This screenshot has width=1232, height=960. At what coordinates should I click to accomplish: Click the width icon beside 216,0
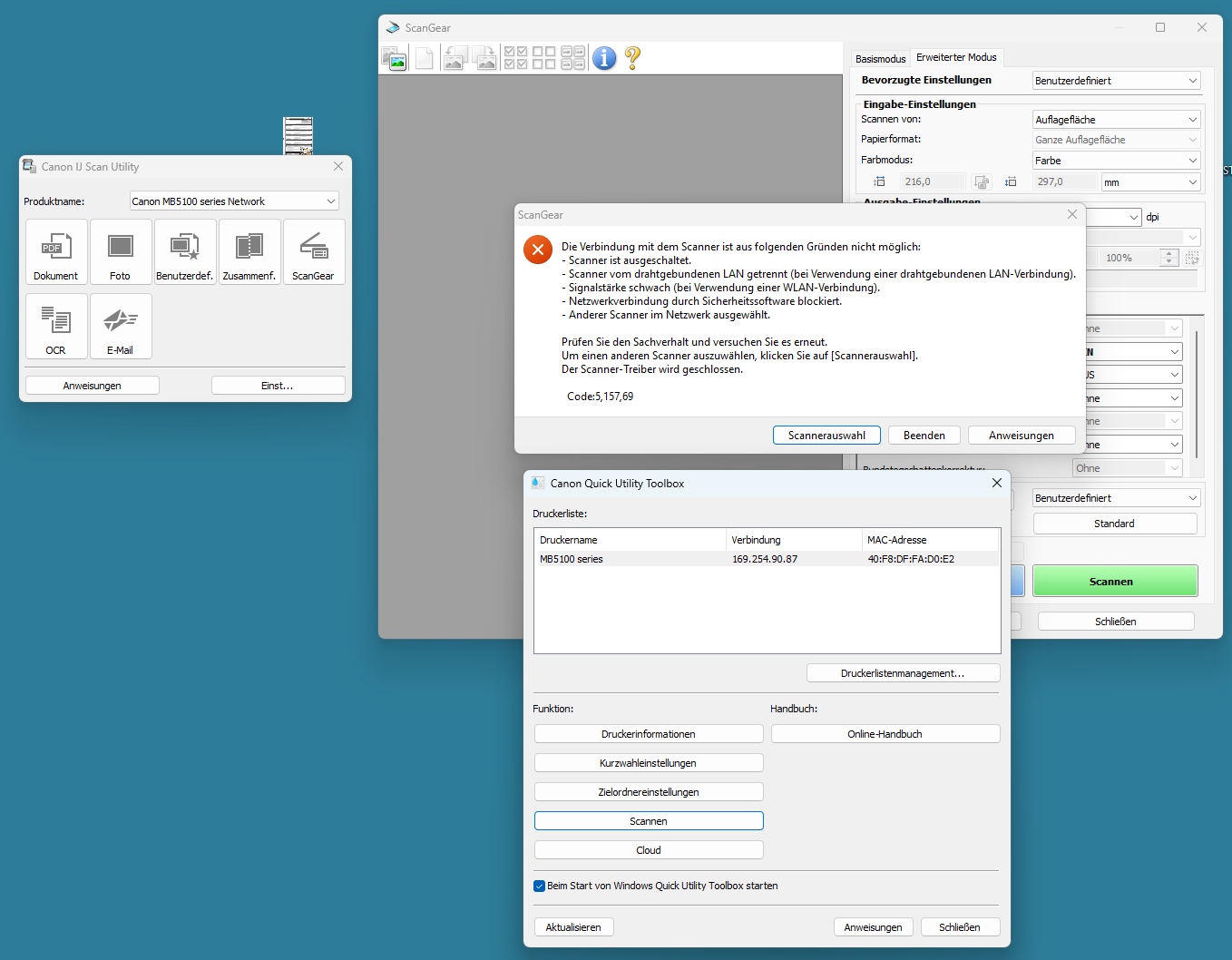point(879,182)
